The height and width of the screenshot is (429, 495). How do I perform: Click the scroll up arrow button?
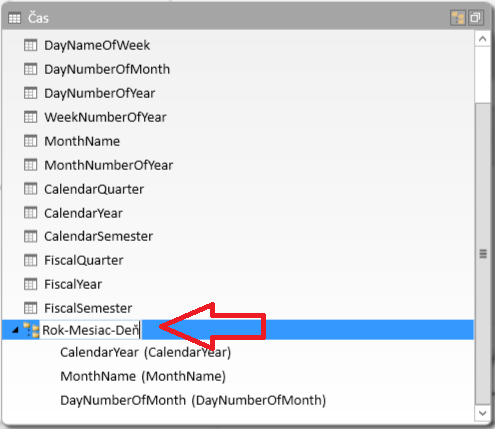[482, 39]
